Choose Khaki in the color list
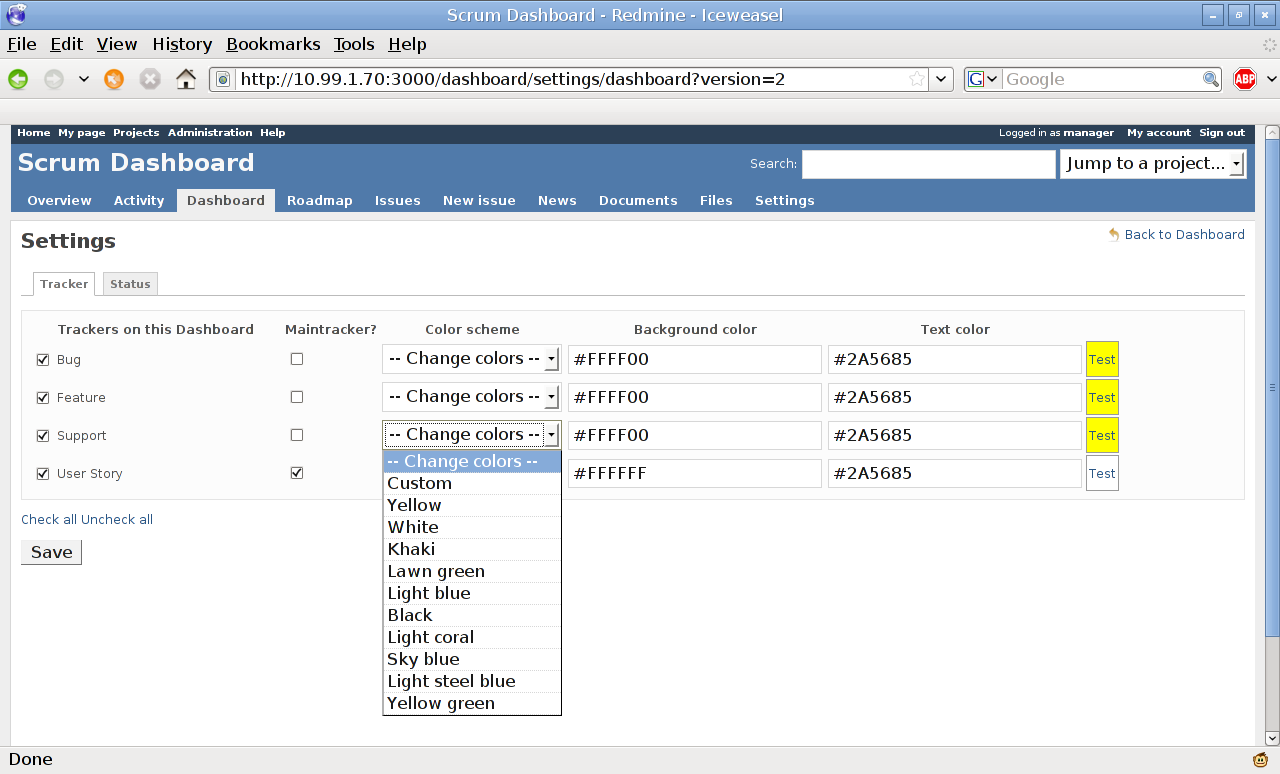Screen dimensions: 1280x774 pyautogui.click(x=472, y=549)
